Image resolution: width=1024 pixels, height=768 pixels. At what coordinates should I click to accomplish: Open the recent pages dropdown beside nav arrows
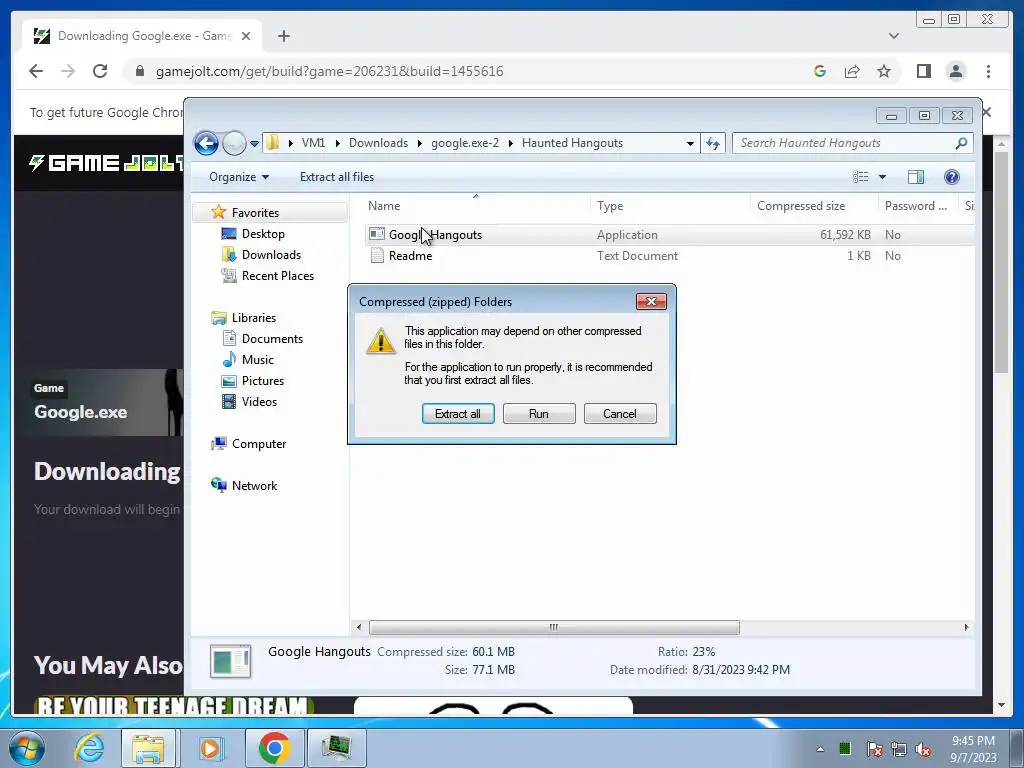(254, 144)
